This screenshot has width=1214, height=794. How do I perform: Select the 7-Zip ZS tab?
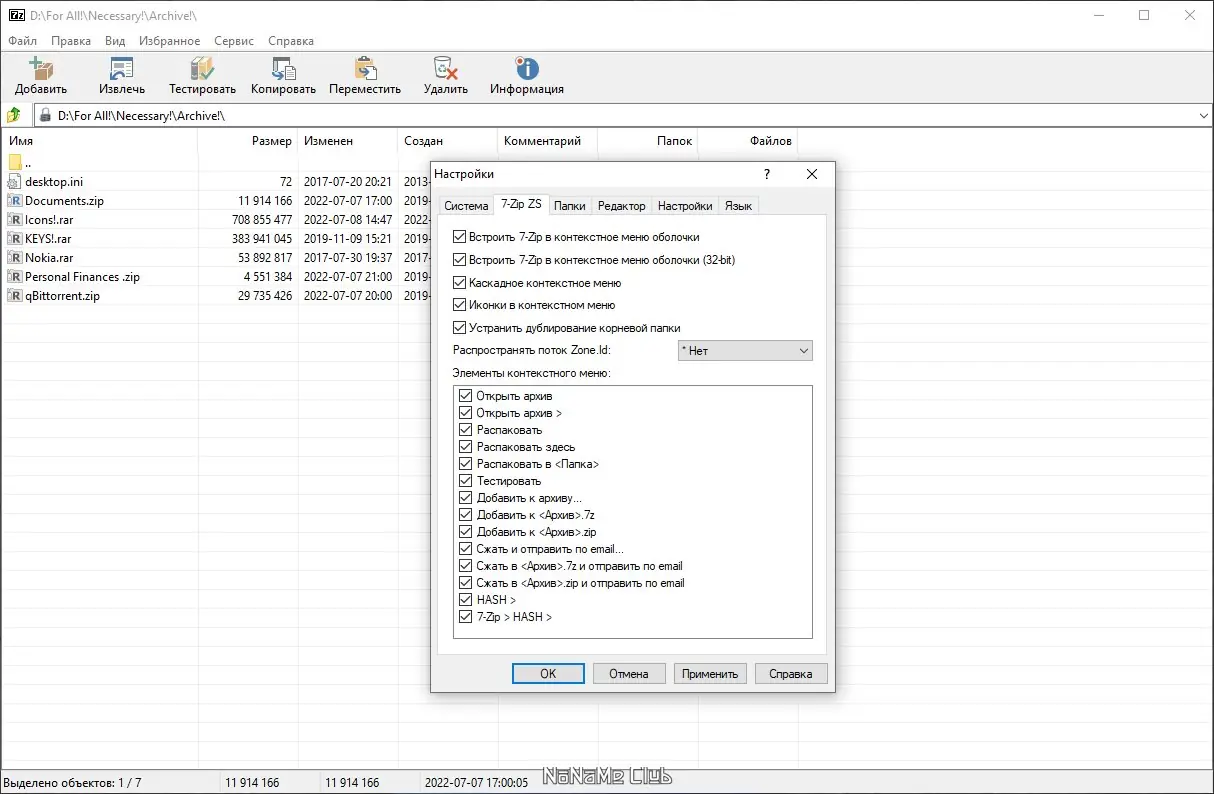[x=521, y=204]
